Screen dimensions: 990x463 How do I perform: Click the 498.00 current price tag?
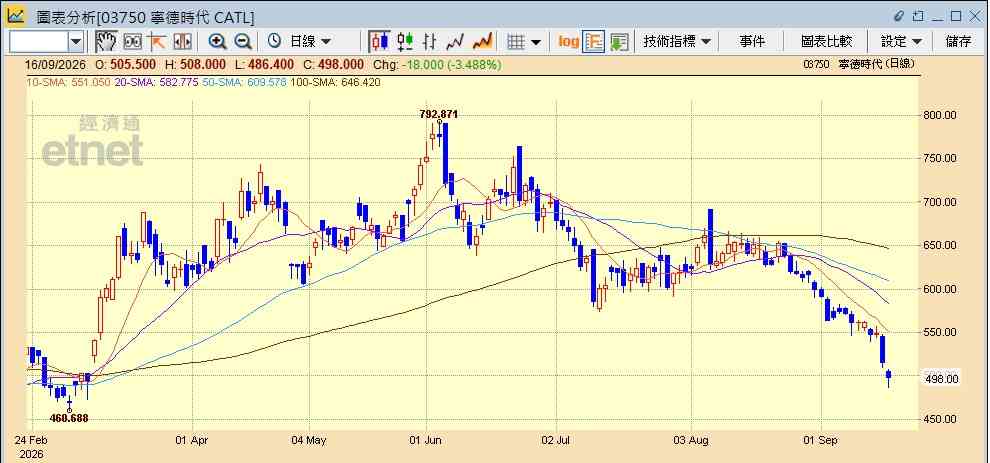tap(941, 379)
